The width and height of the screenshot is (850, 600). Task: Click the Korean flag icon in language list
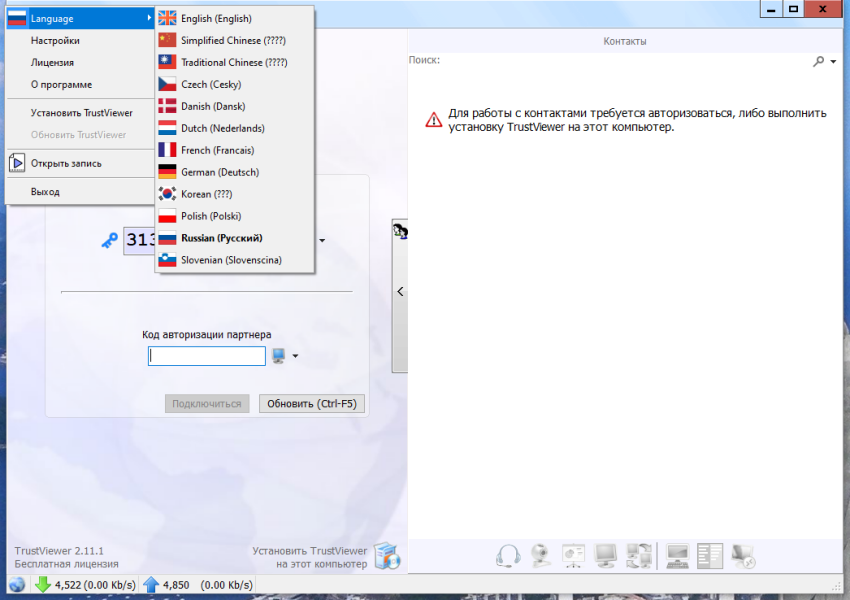tap(167, 194)
